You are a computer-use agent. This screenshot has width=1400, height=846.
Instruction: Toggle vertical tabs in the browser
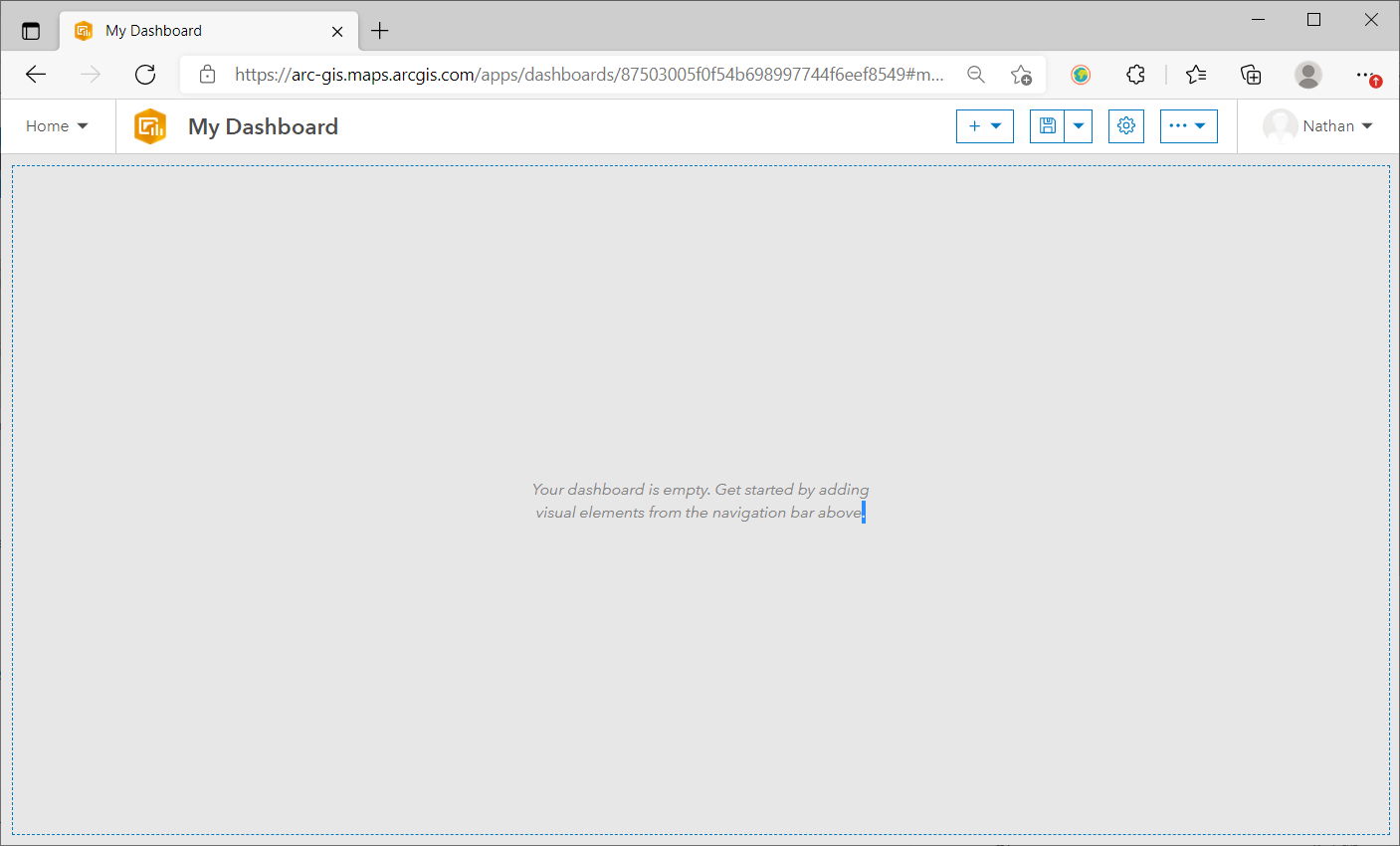coord(31,30)
